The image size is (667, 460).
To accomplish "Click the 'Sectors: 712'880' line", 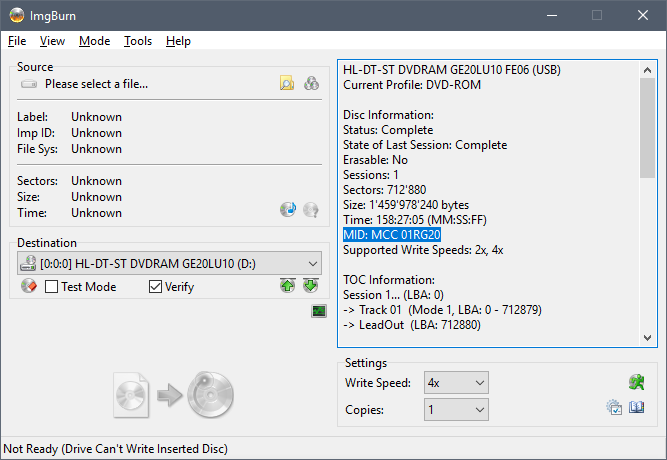I will (385, 190).
